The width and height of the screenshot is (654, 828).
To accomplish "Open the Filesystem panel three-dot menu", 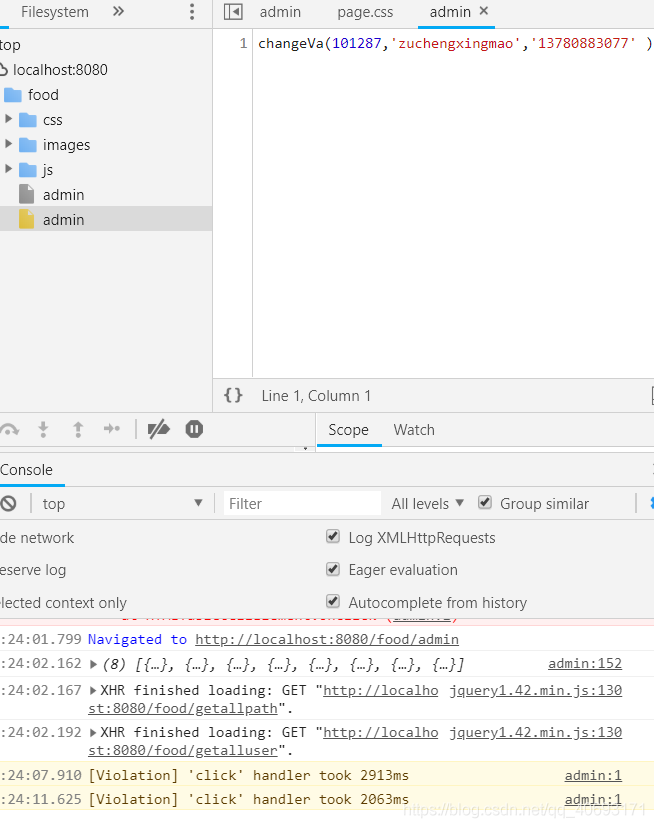I will coord(192,12).
